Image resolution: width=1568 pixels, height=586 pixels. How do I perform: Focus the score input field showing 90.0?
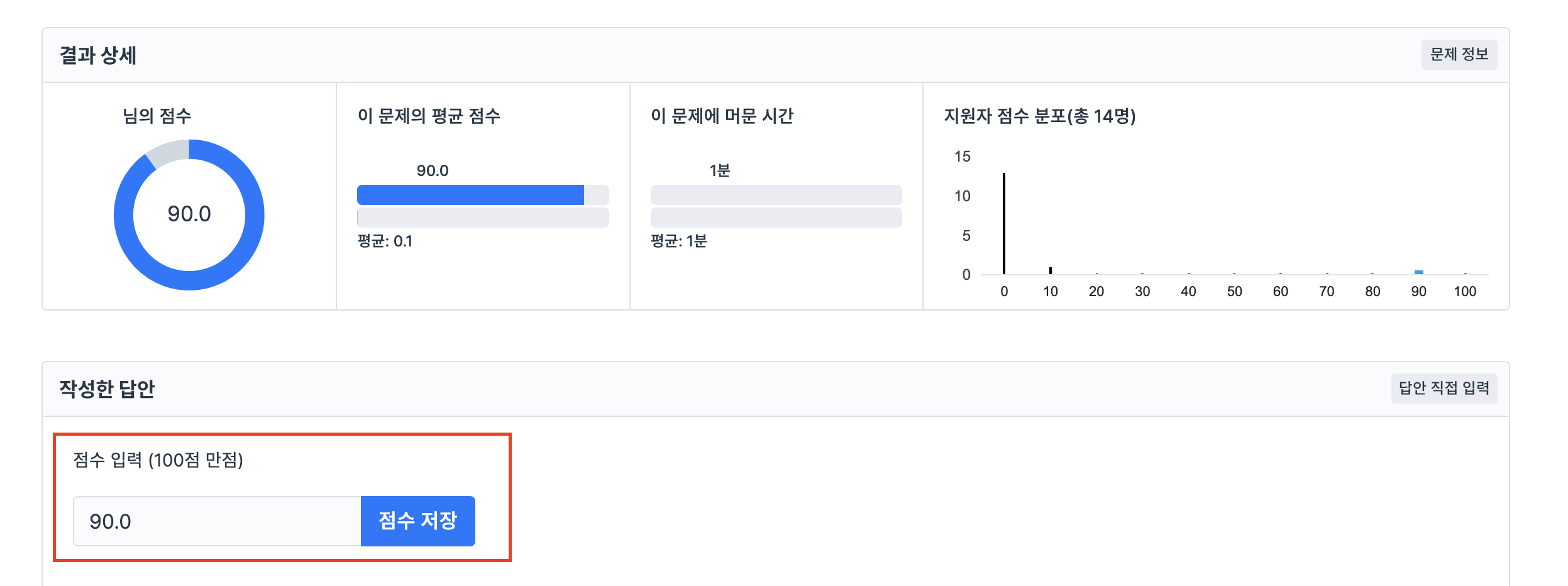point(217,521)
